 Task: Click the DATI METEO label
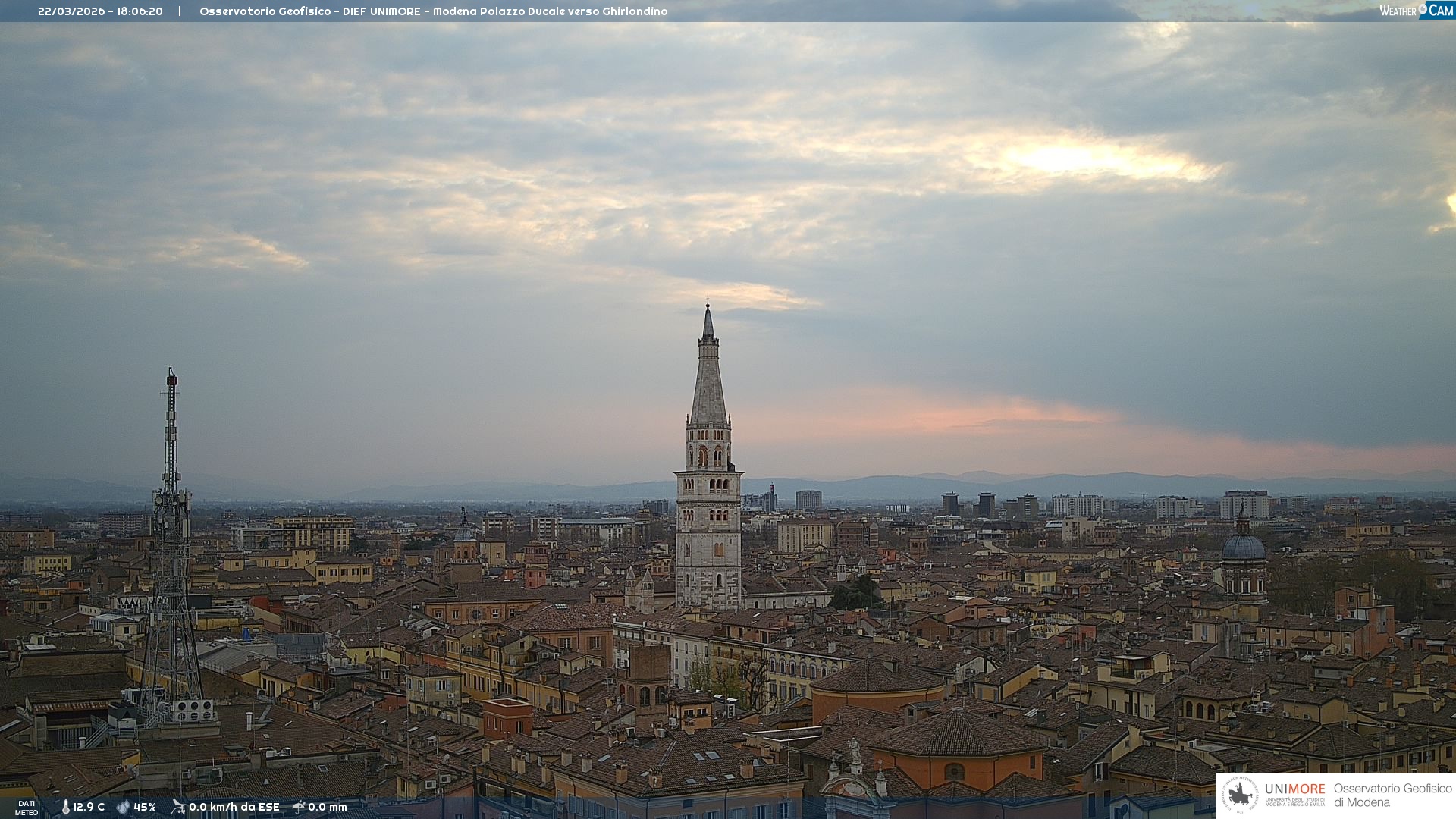(27, 808)
